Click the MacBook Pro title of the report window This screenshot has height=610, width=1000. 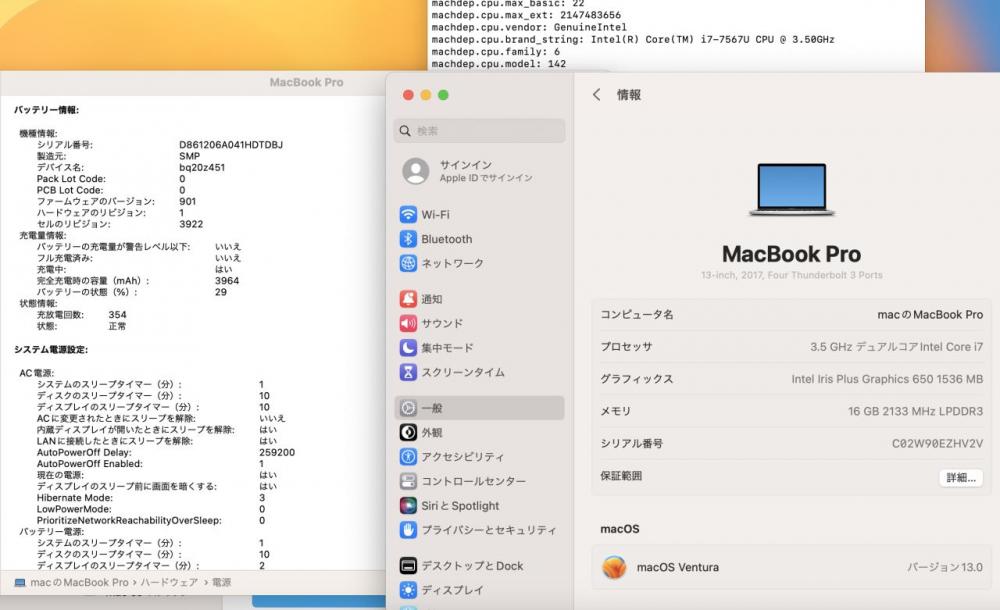pyautogui.click(x=306, y=82)
